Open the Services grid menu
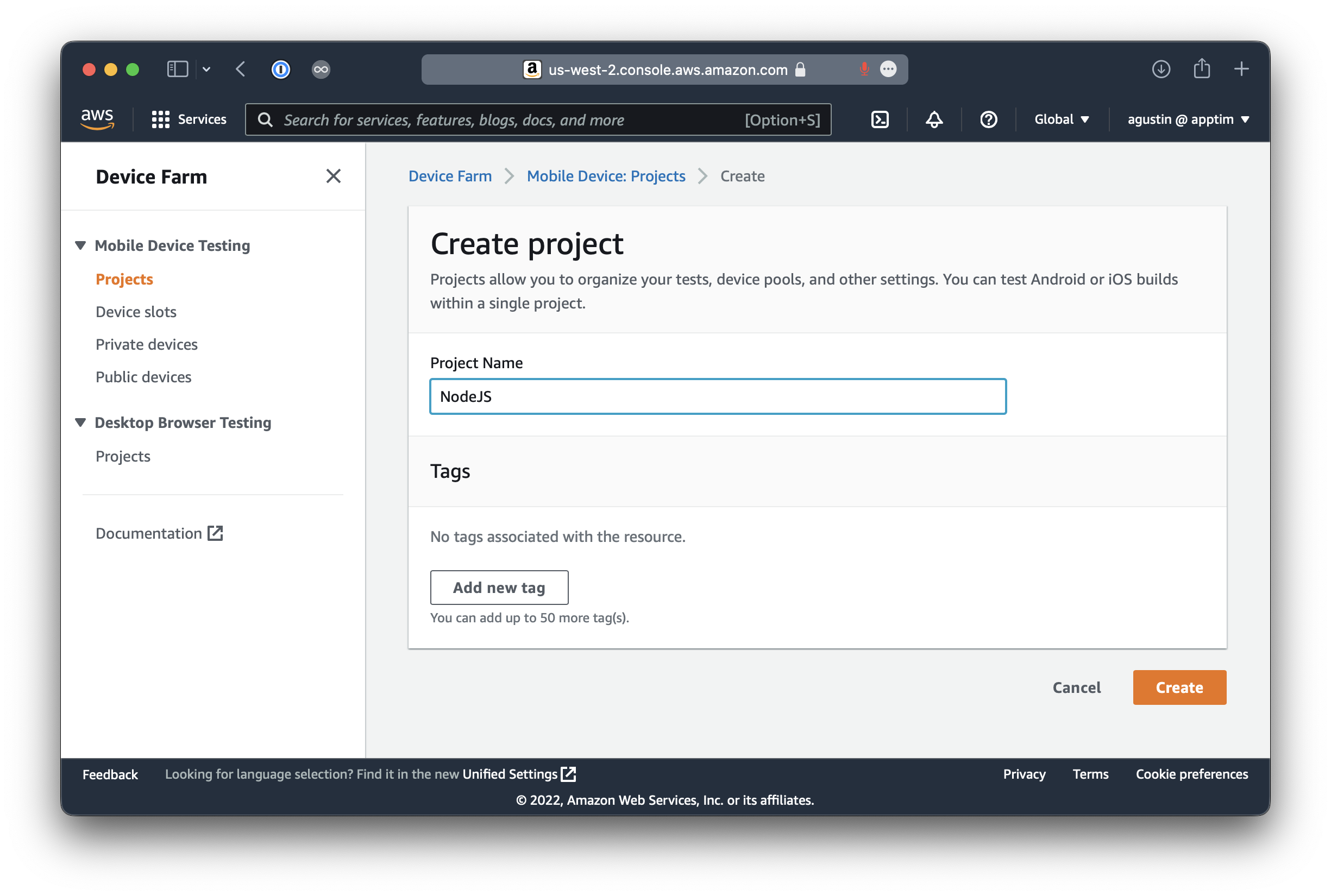1331x896 pixels. tap(189, 119)
